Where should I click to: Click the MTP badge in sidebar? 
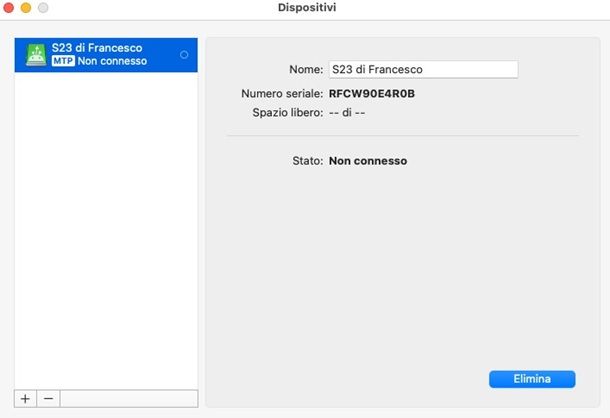[62, 61]
